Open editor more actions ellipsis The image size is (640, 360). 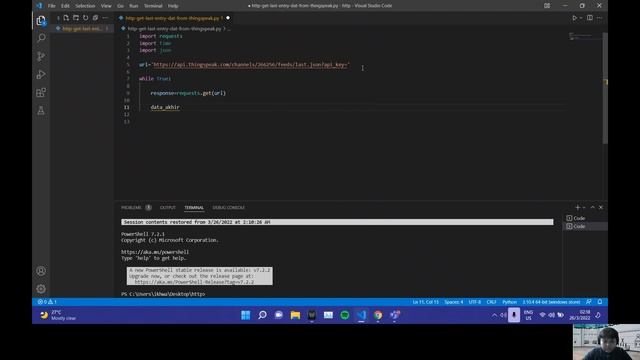click(x=599, y=18)
